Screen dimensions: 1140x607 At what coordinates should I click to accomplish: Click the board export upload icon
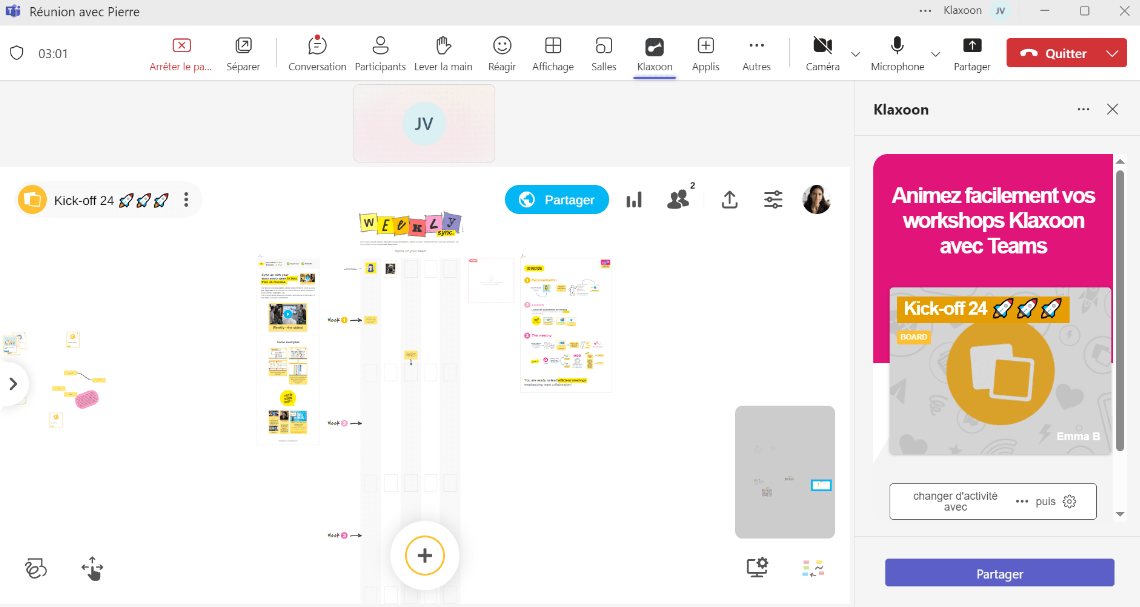tap(730, 200)
